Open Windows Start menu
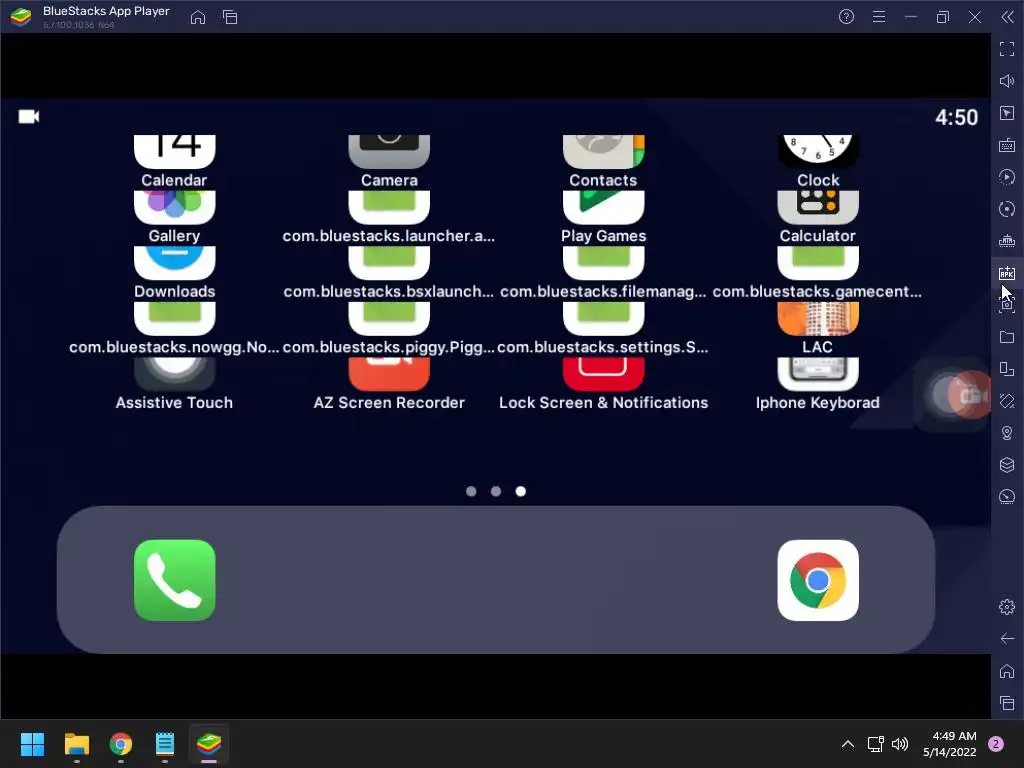This screenshot has height=768, width=1024. pos(32,744)
